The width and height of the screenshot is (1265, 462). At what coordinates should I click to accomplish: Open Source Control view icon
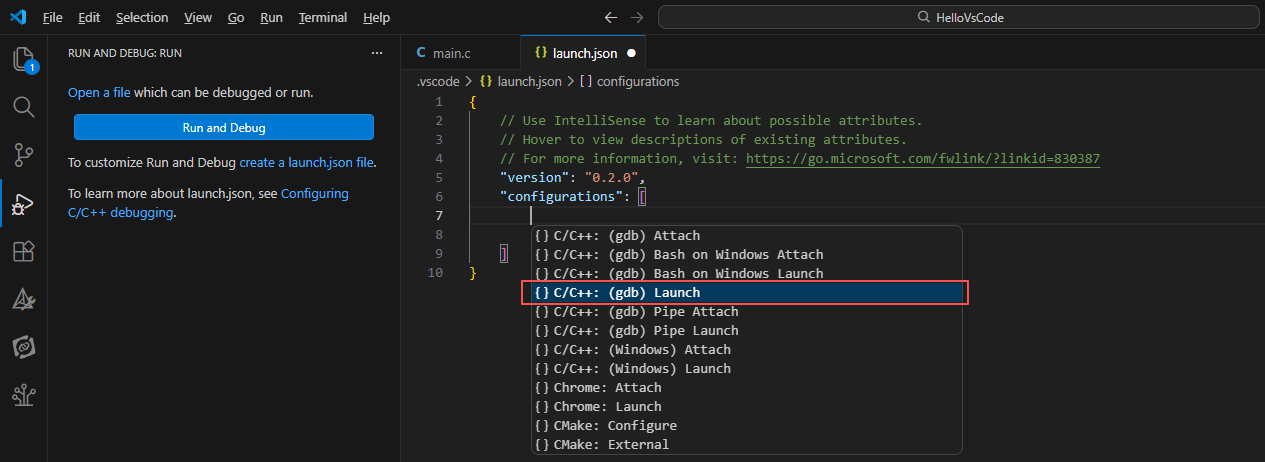[x=24, y=155]
